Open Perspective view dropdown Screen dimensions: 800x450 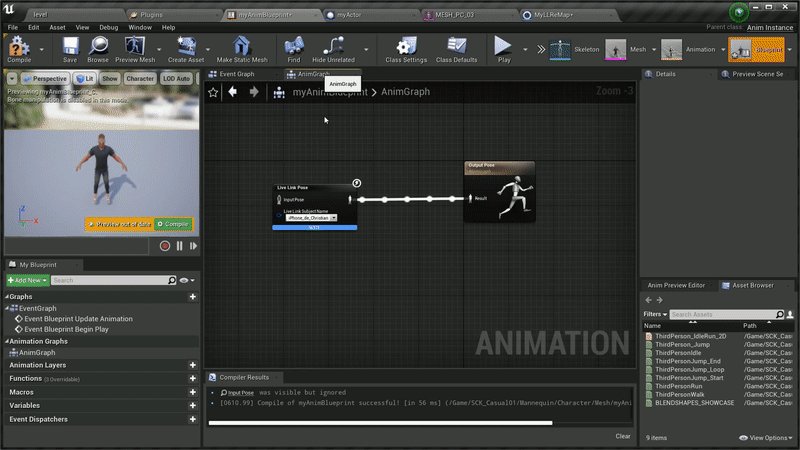click(45, 79)
